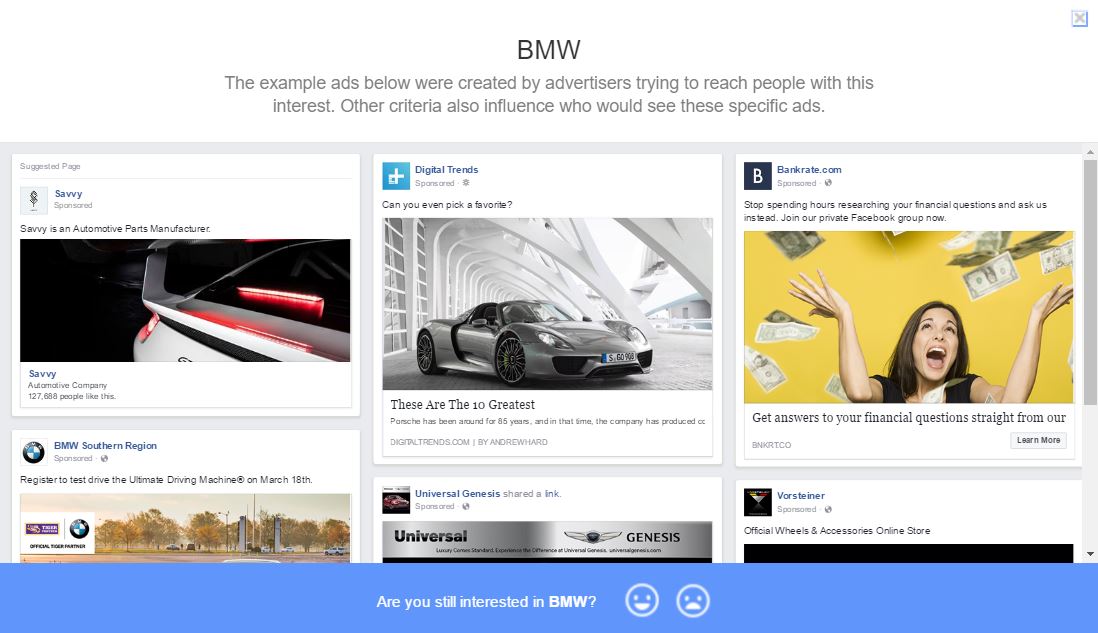
Task: Open the Savvy page name link
Action: [x=68, y=194]
